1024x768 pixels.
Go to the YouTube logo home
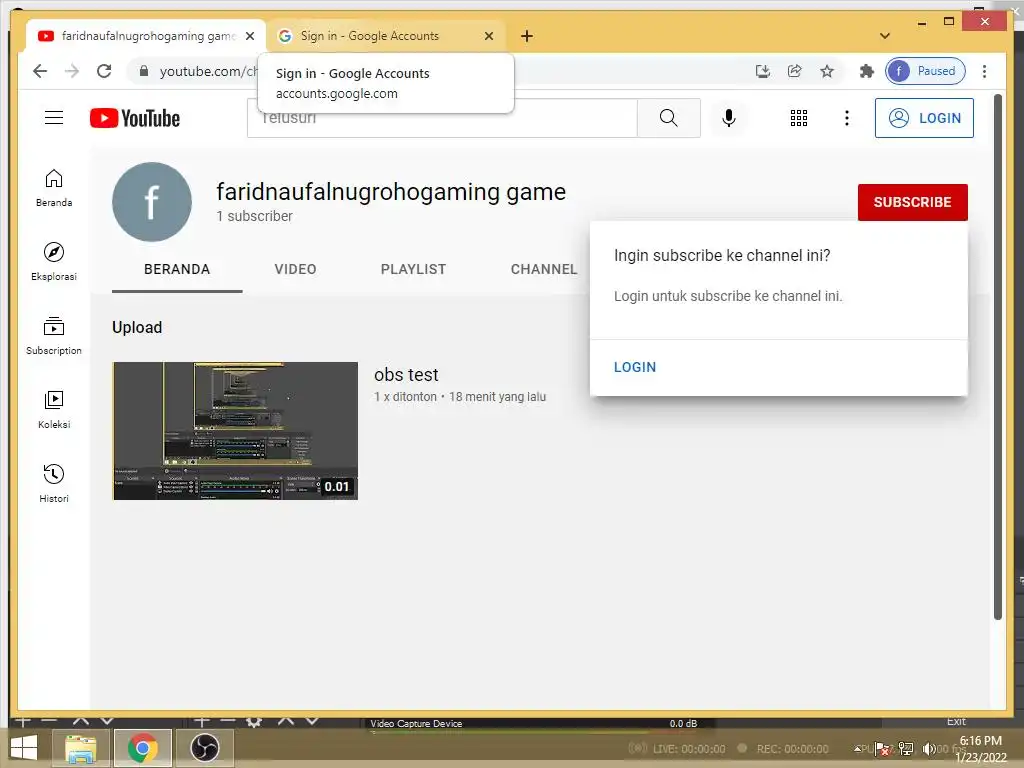tap(135, 118)
